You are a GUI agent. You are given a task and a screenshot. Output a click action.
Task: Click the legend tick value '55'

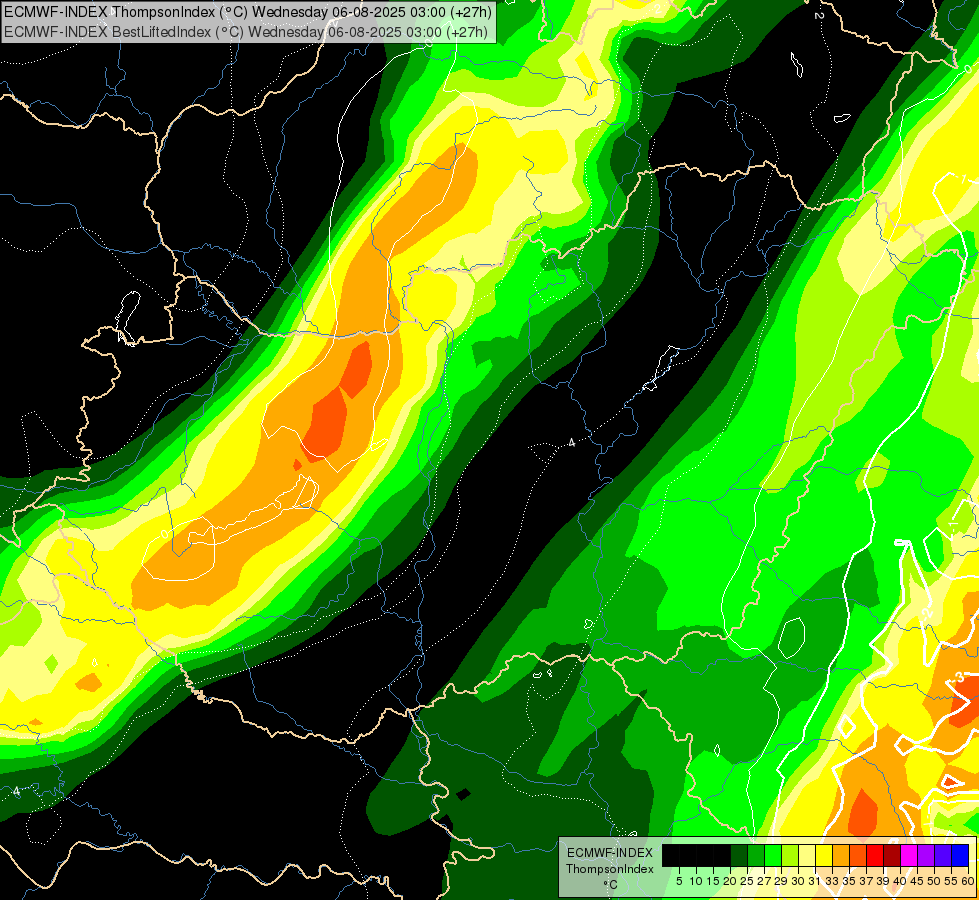[x=951, y=881]
